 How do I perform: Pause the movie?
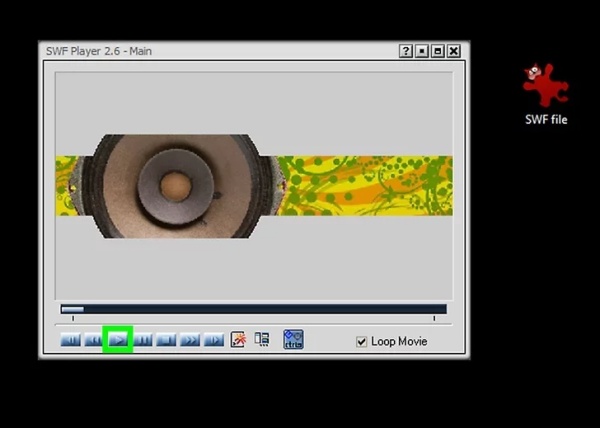[142, 339]
